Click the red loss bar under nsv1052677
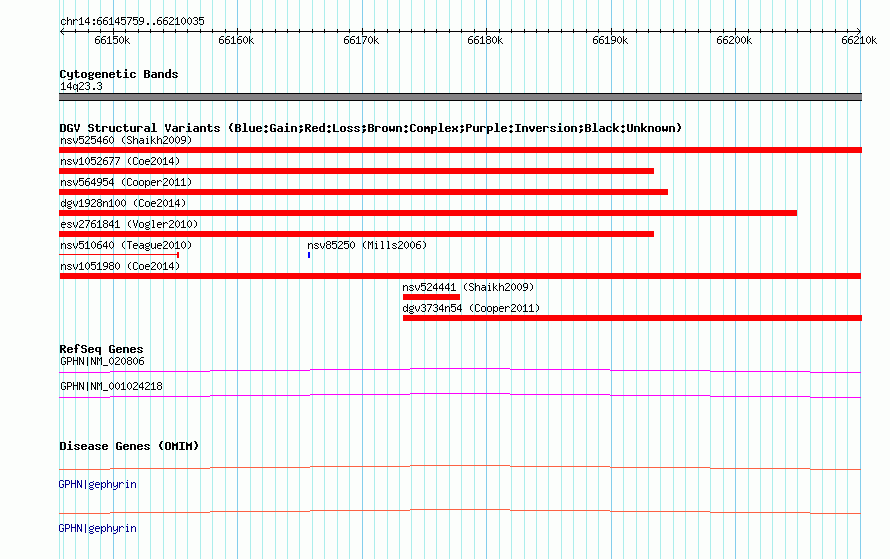Image resolution: width=890 pixels, height=559 pixels. pyautogui.click(x=356, y=171)
